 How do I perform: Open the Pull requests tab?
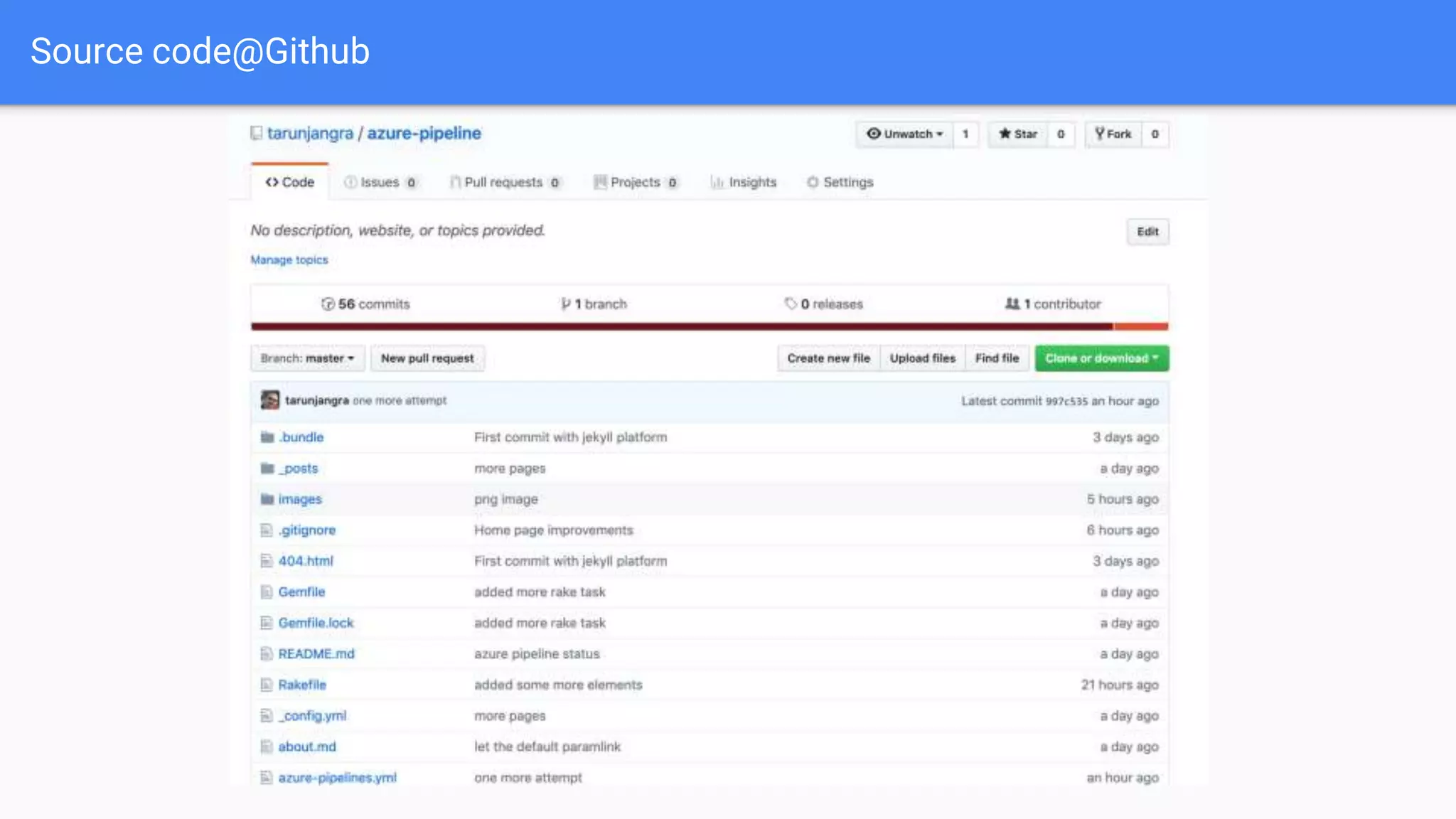pyautogui.click(x=505, y=182)
